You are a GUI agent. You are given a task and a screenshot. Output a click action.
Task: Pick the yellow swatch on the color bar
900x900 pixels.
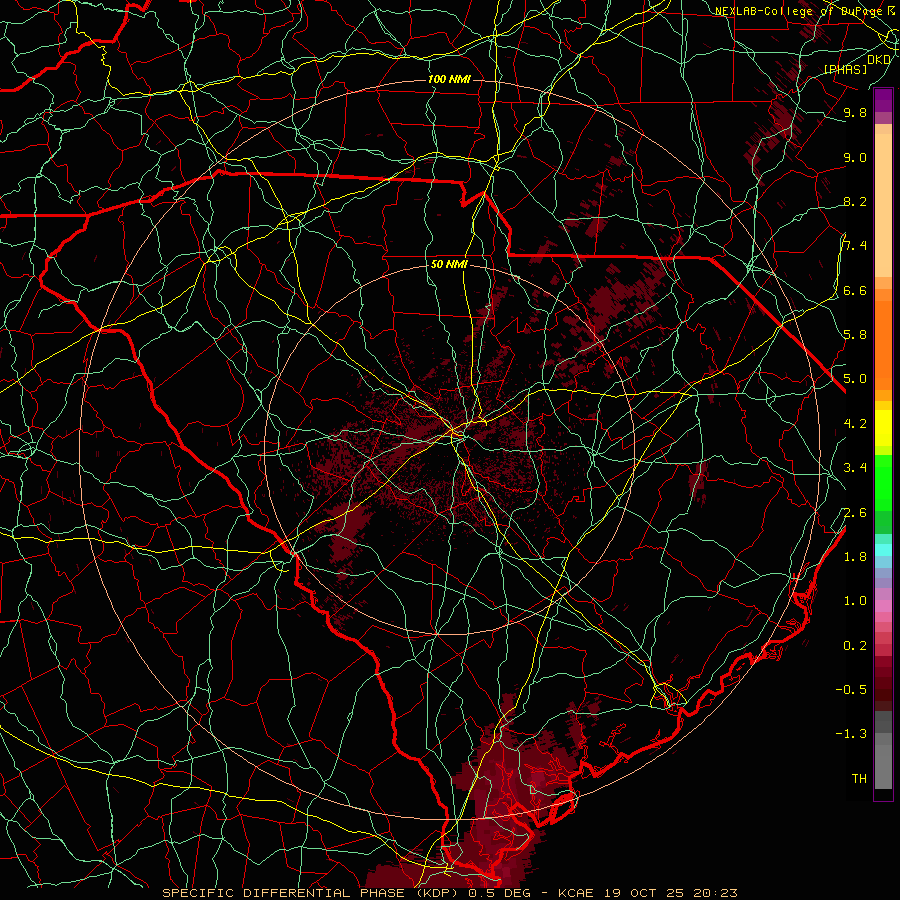coord(883,428)
